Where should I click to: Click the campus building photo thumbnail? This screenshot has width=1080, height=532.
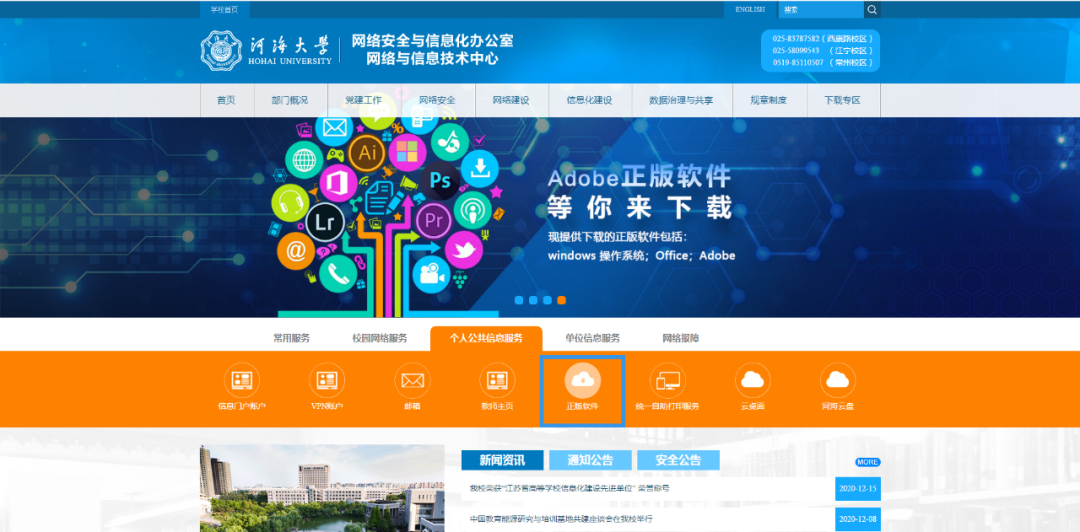[322, 489]
